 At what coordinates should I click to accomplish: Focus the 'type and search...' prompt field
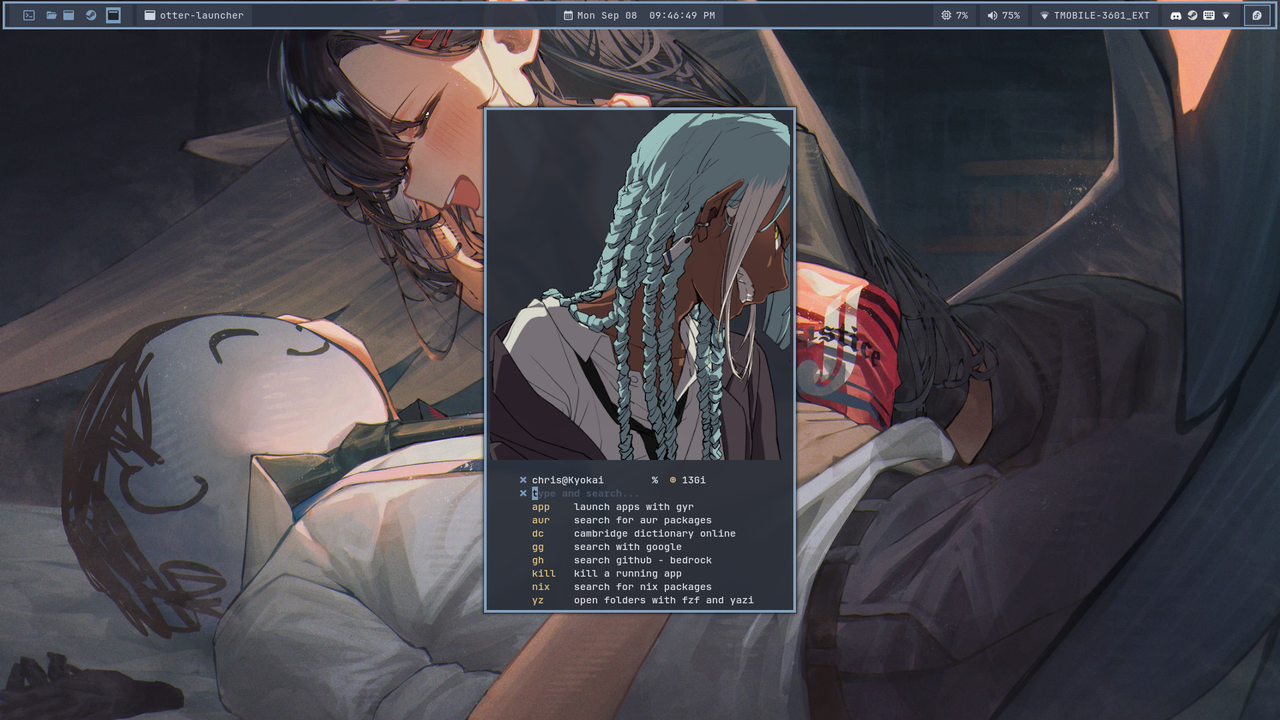tap(586, 493)
